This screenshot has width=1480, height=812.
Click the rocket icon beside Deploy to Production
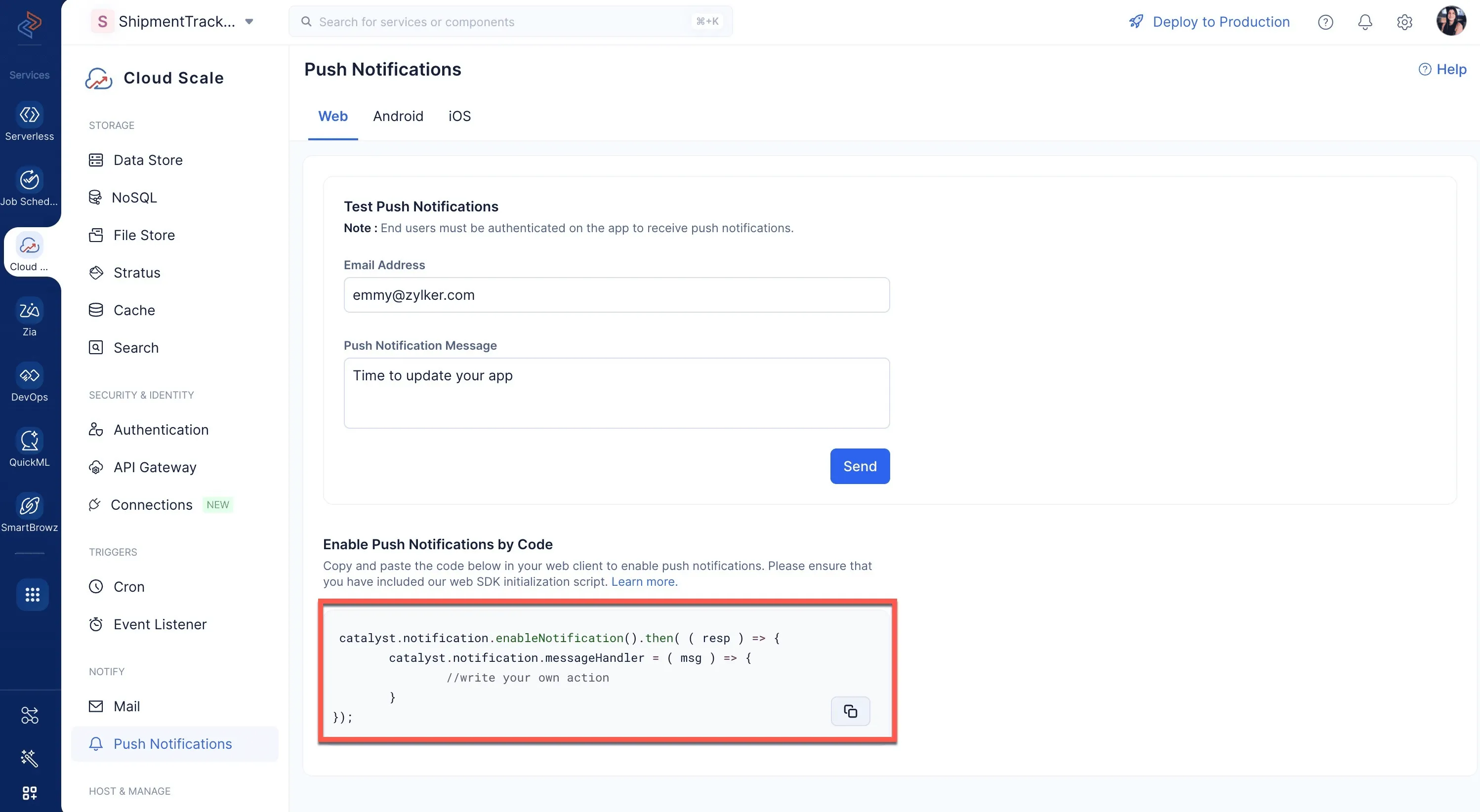click(1136, 22)
